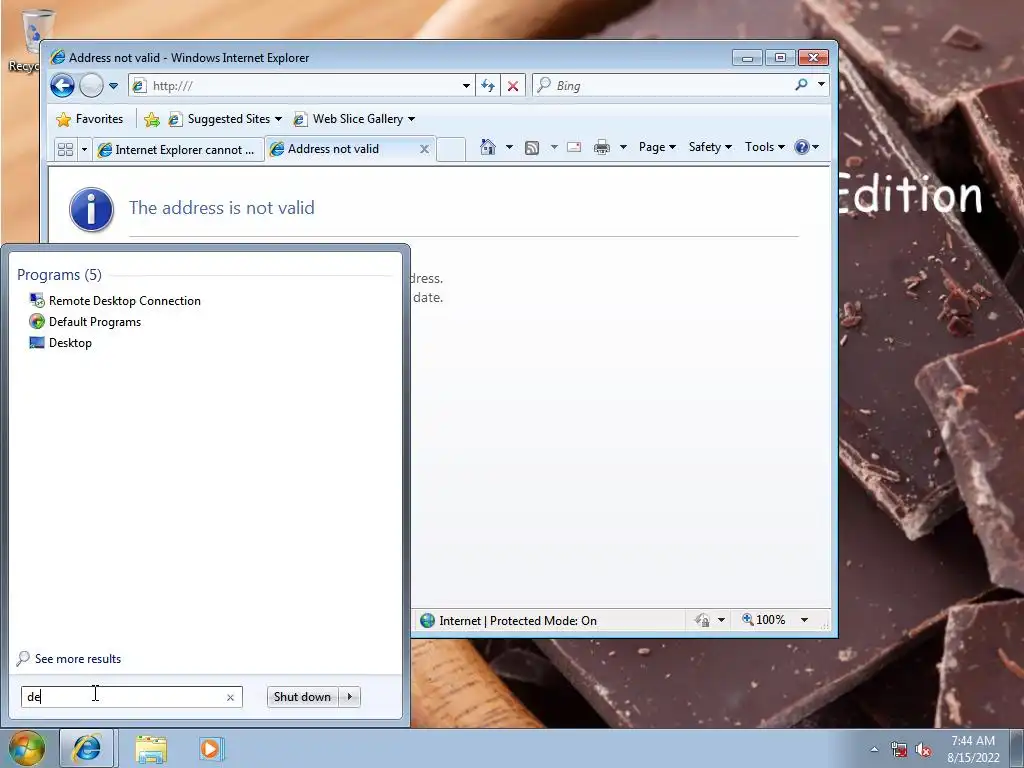Open the recent pages dropdown arrow
This screenshot has width=1024, height=768.
114,86
